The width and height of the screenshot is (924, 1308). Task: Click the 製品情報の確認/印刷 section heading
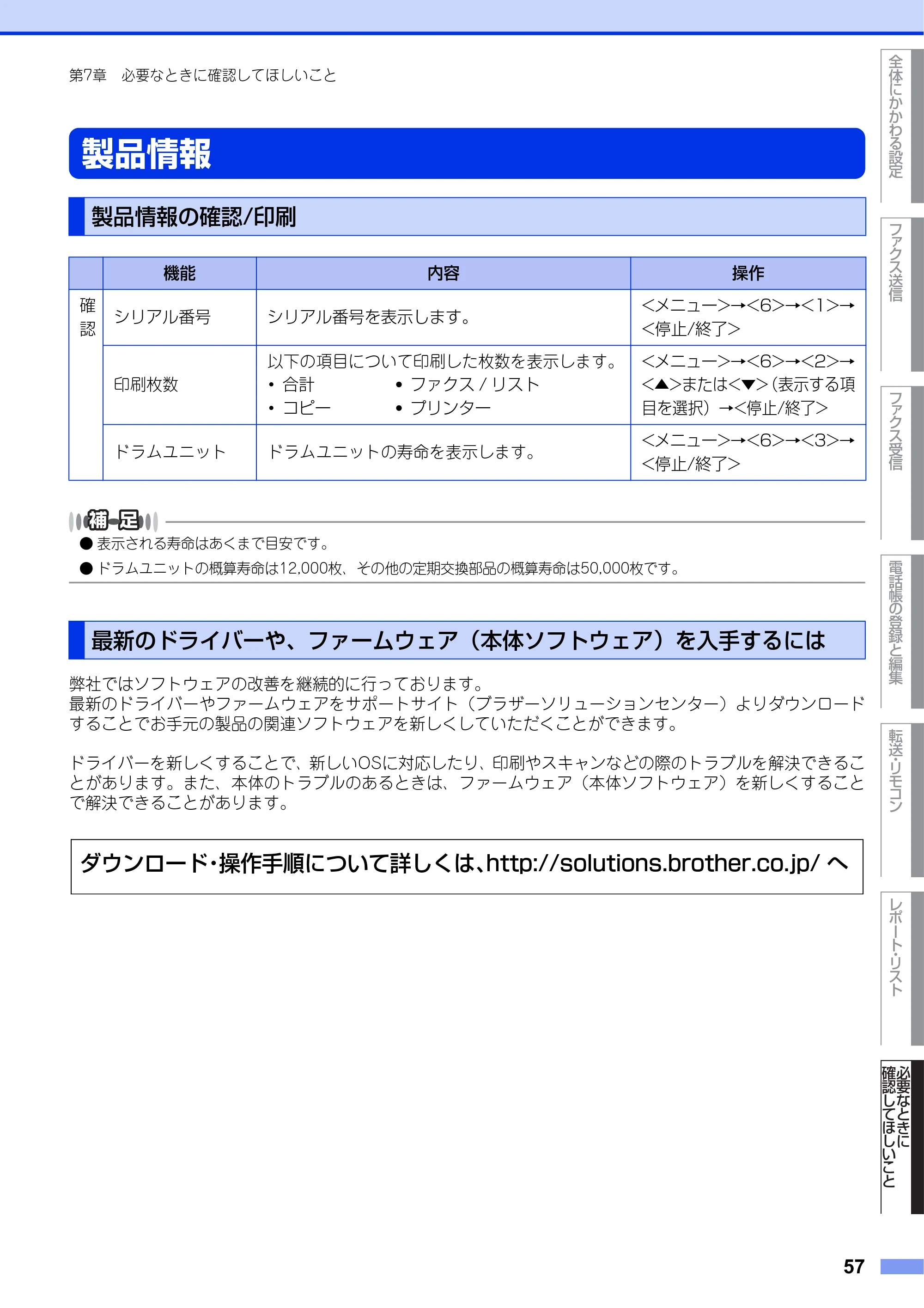tap(467, 216)
